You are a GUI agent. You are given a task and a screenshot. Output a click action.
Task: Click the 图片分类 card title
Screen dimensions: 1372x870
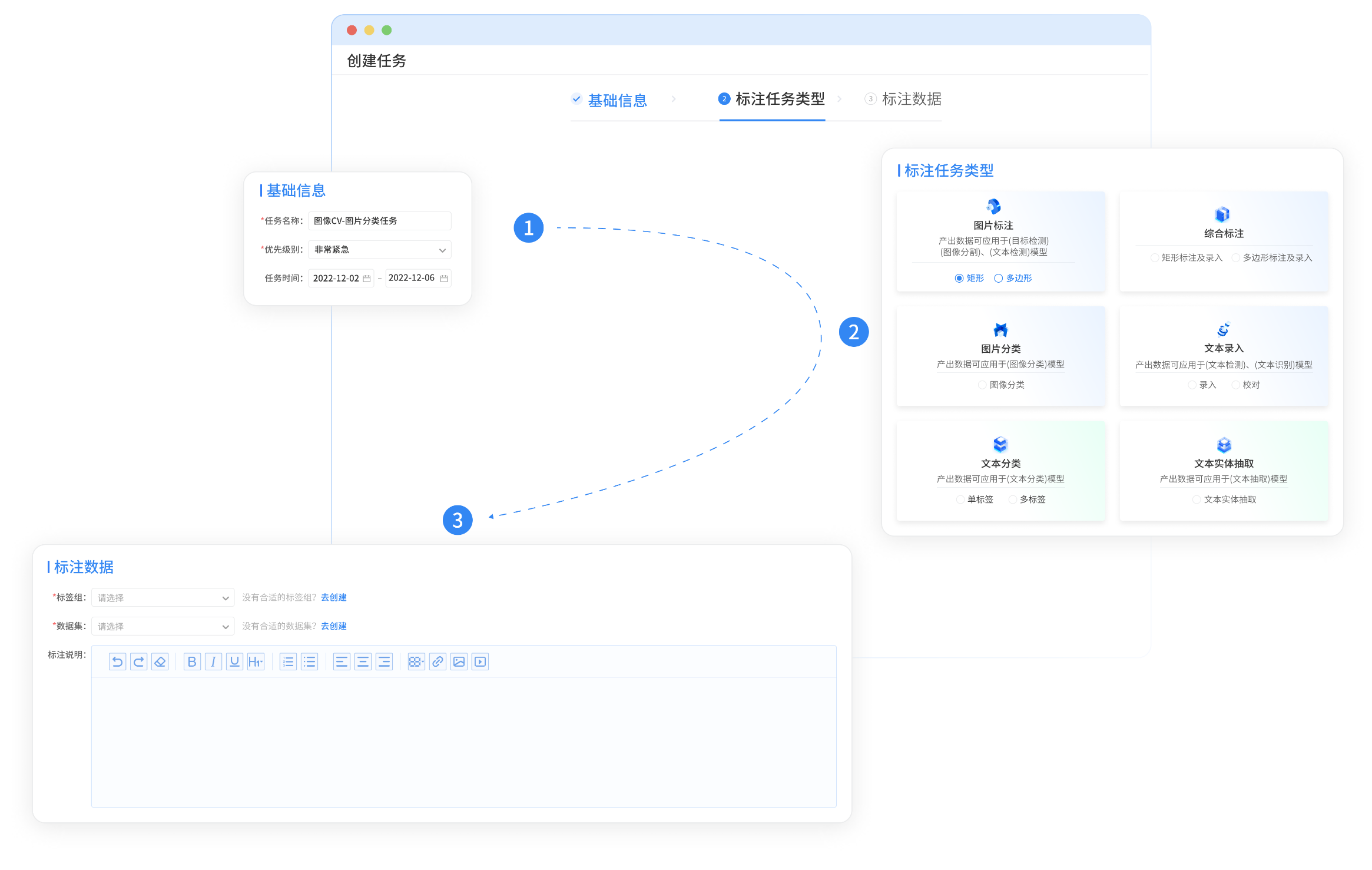tap(1000, 349)
